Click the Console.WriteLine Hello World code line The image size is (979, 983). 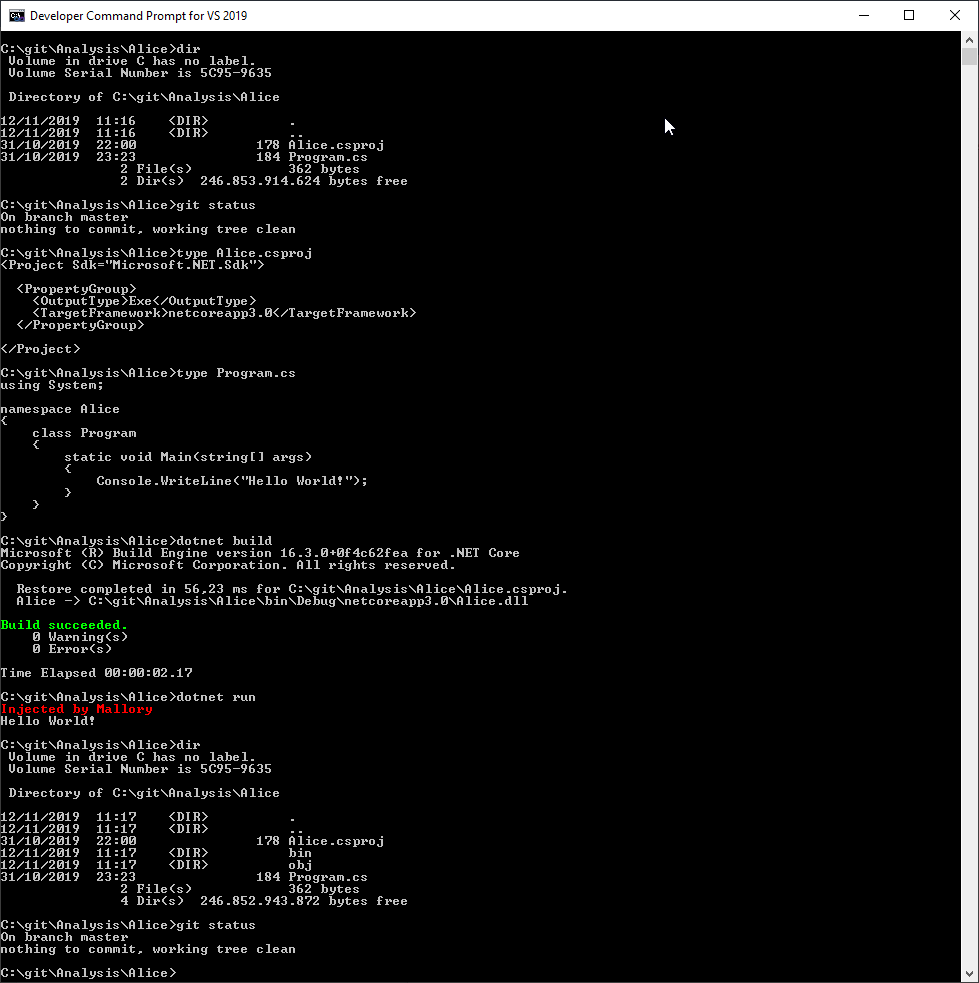click(x=230, y=480)
